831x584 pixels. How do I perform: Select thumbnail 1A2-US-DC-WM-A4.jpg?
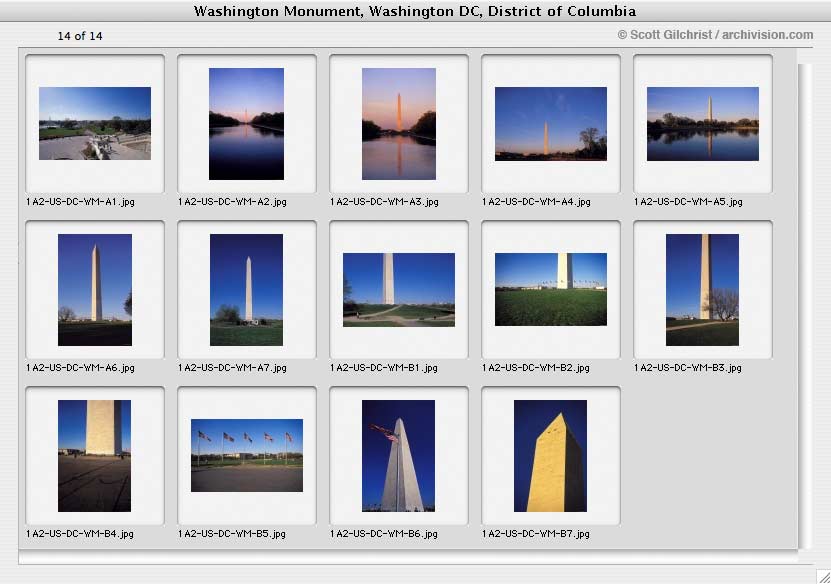[551, 123]
